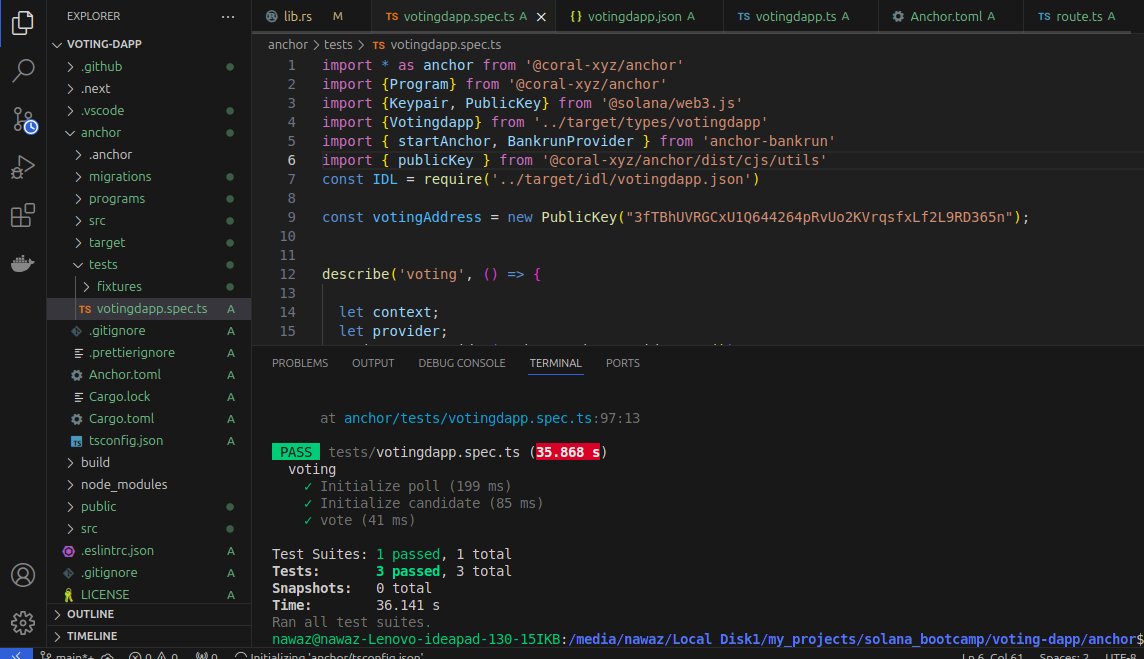Click the remote window indicator in status bar
Viewport: 1144px width, 659px height.
16,654
